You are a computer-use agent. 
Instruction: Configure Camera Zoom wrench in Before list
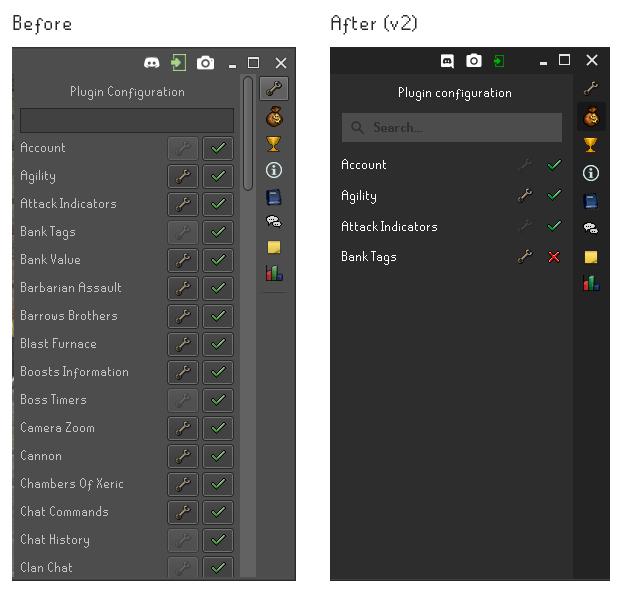[x=183, y=428]
